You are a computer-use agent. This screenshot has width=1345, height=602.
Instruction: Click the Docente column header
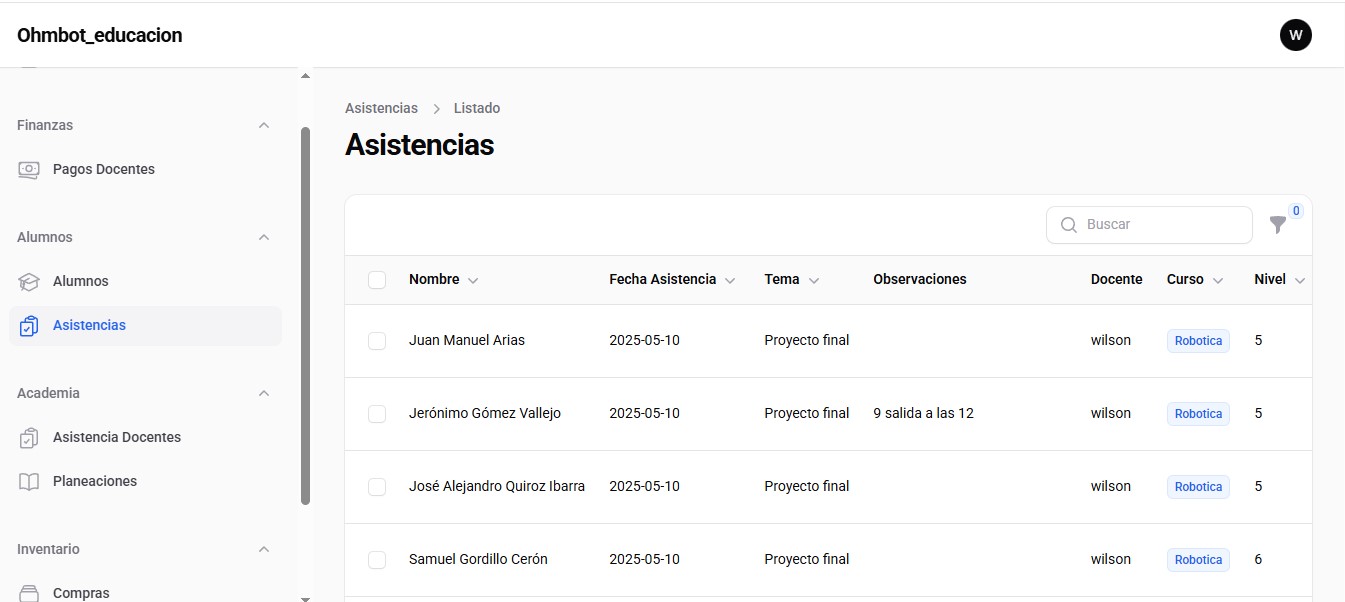1117,280
